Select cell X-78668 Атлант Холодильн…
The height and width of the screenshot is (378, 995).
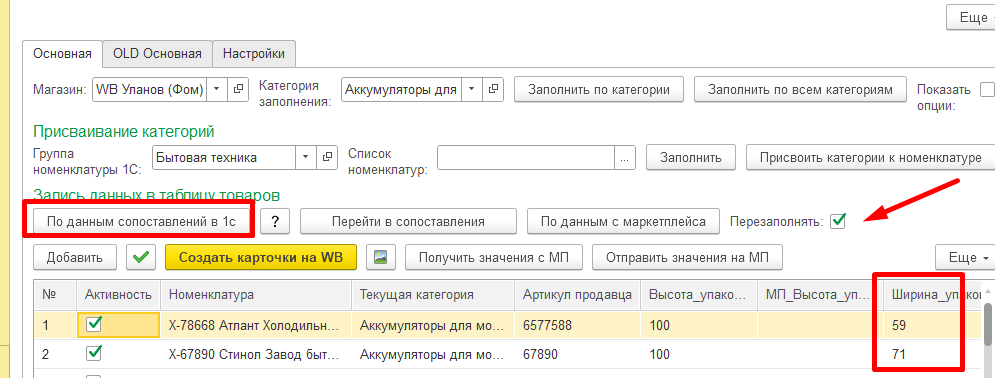257,325
